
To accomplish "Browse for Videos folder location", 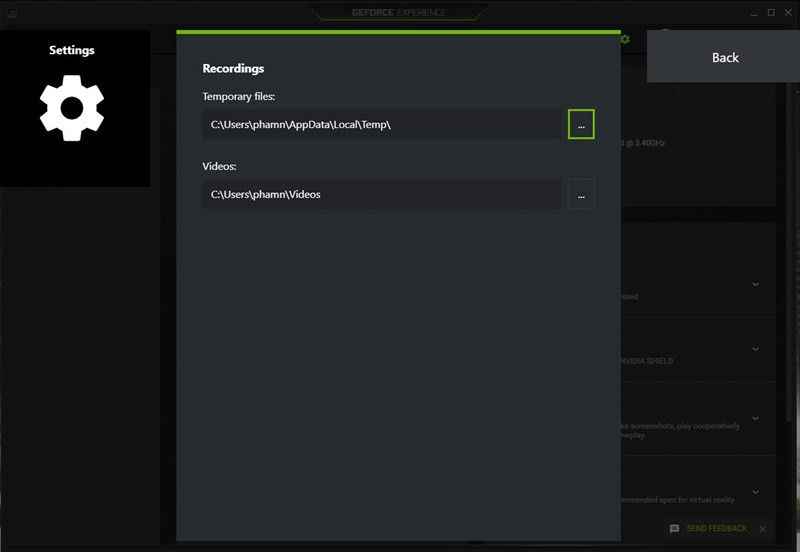I will pos(581,194).
